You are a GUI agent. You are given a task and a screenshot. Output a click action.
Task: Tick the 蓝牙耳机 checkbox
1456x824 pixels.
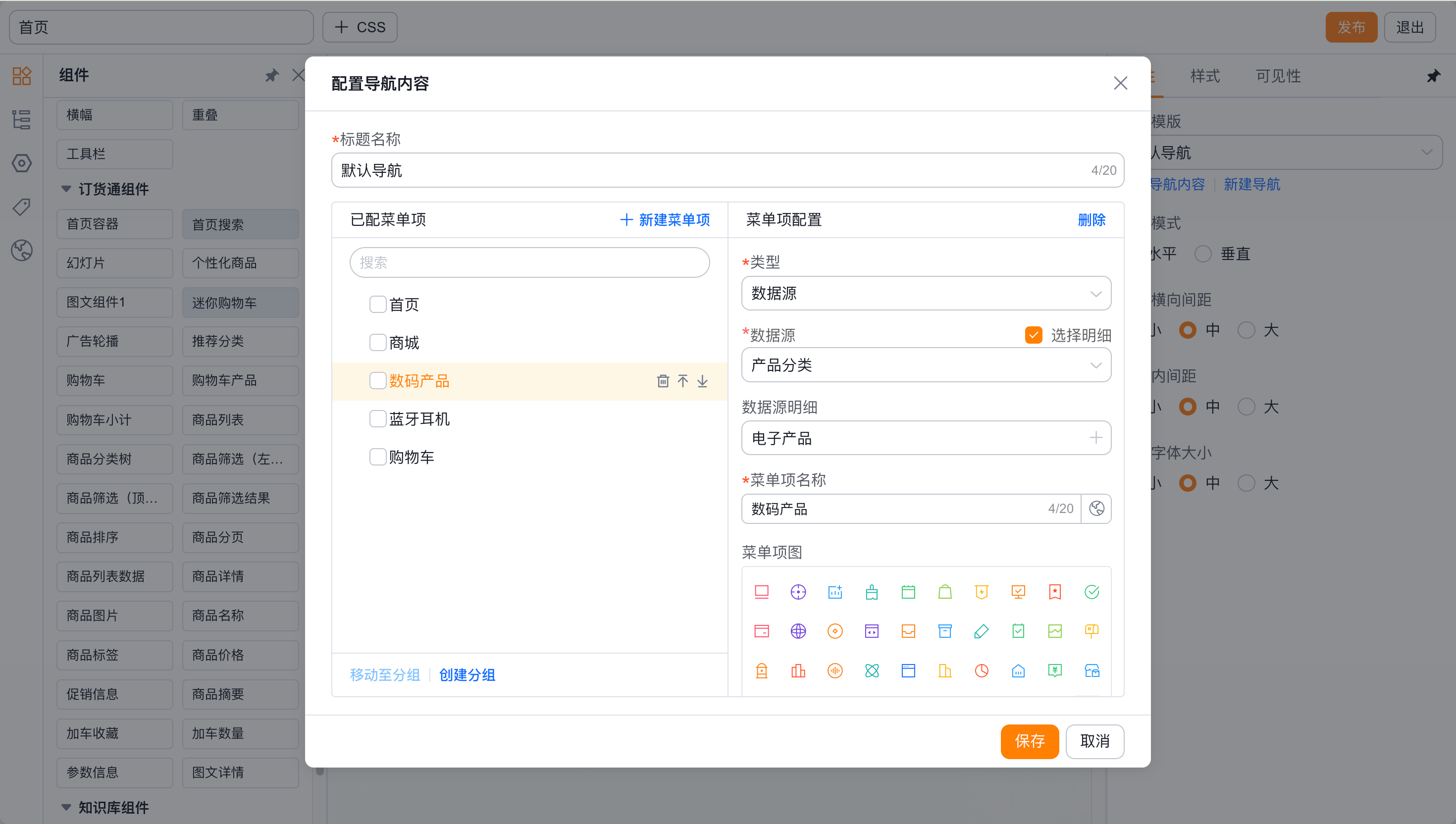click(x=377, y=419)
